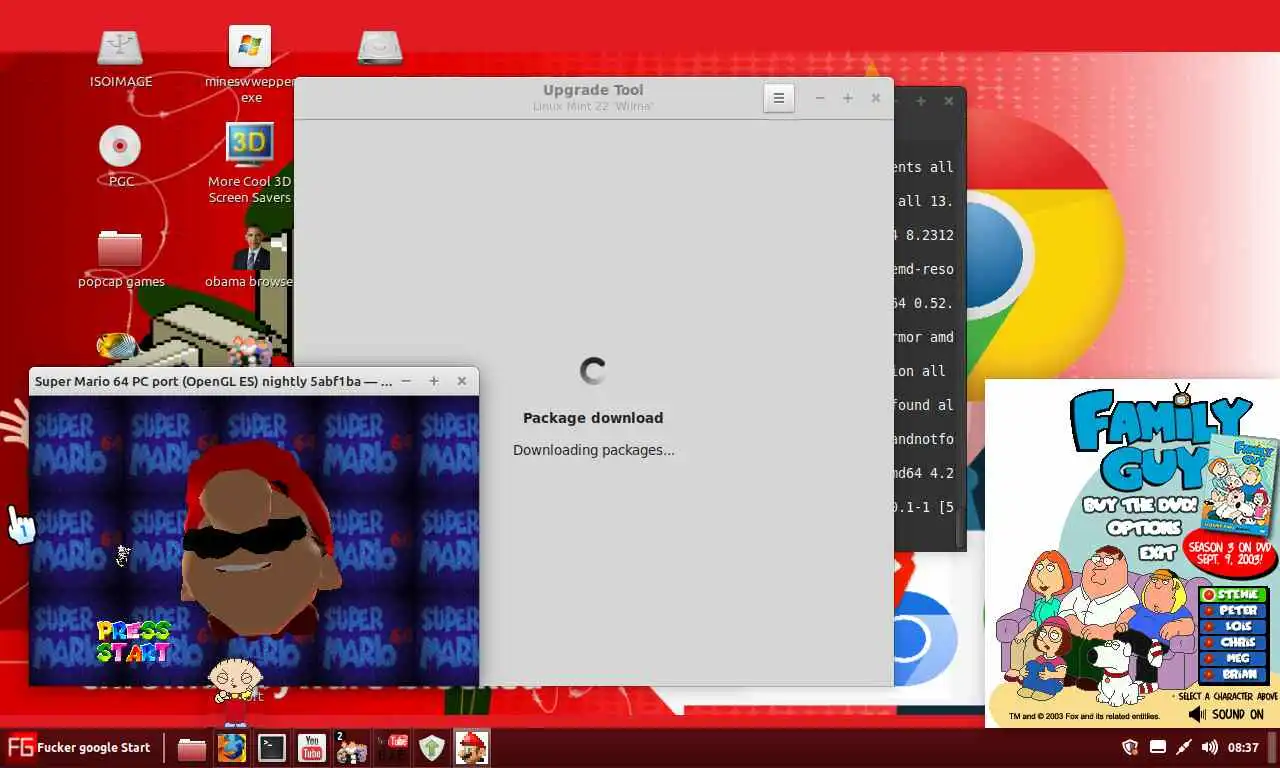The height and width of the screenshot is (768, 1280).
Task: Select the Meg character option
Action: coord(1232,658)
